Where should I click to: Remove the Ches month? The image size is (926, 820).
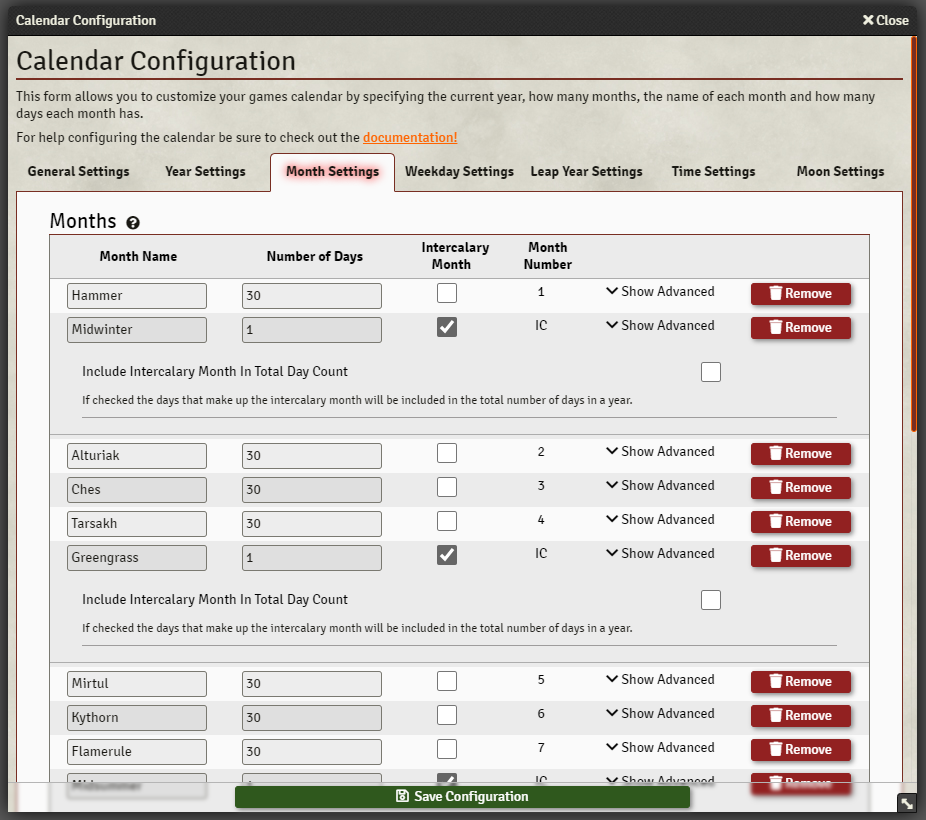(x=800, y=488)
